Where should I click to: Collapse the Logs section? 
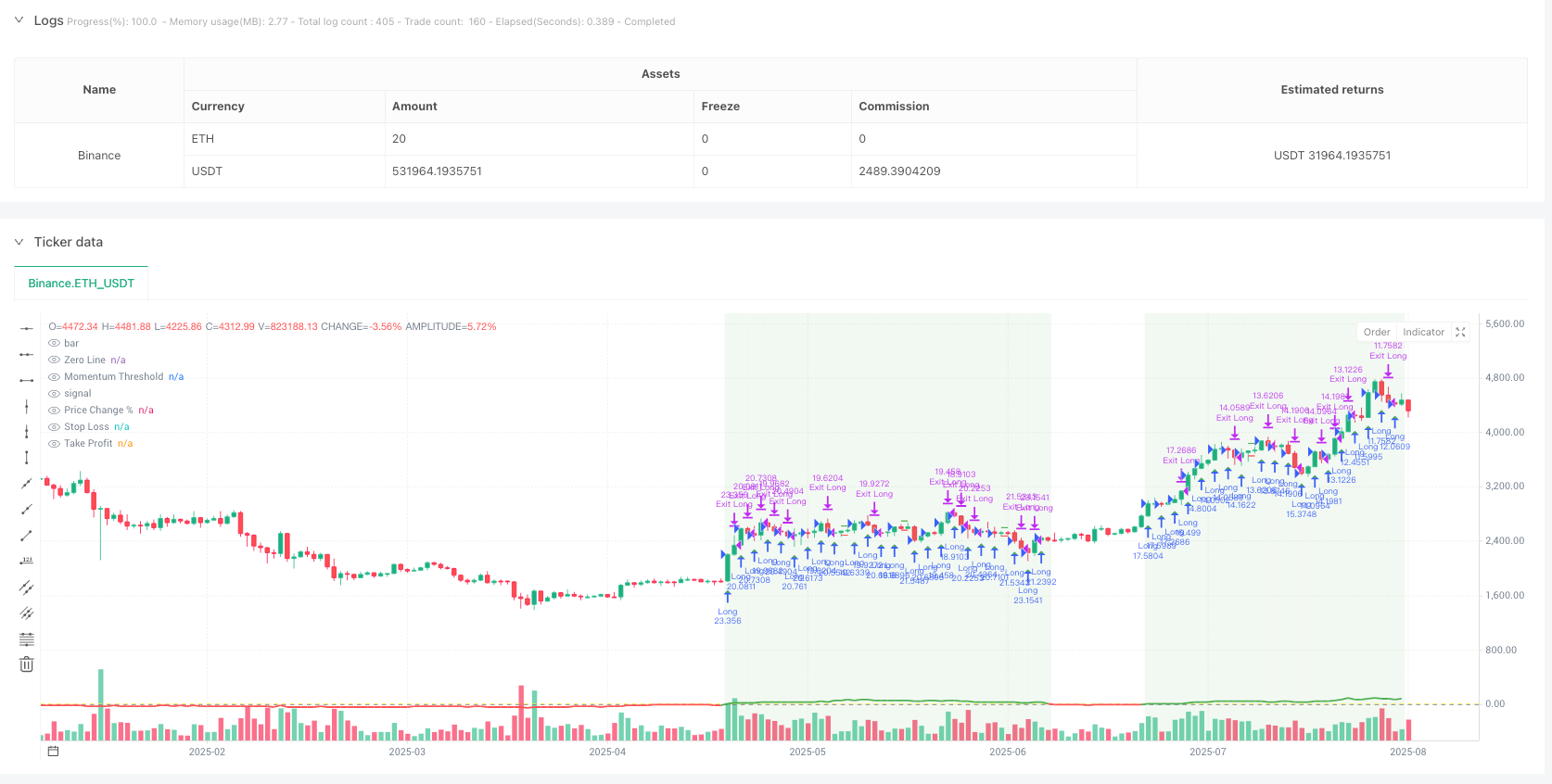19,20
